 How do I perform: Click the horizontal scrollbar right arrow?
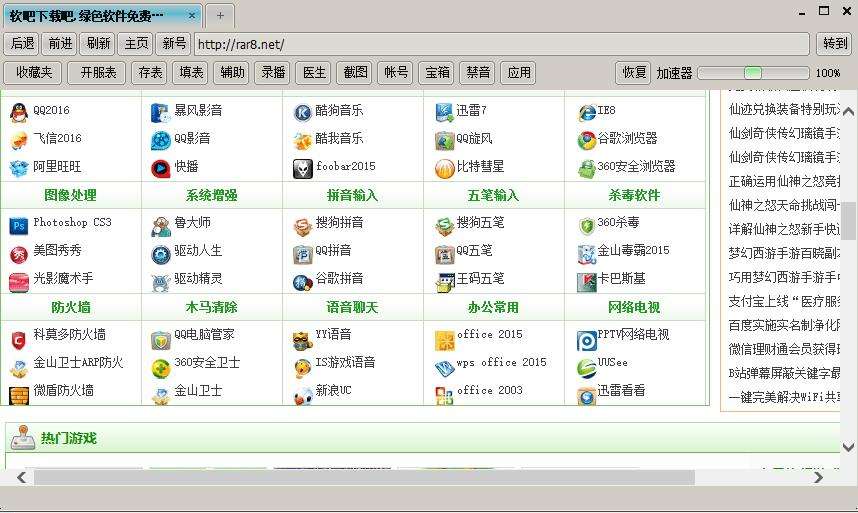click(818, 477)
